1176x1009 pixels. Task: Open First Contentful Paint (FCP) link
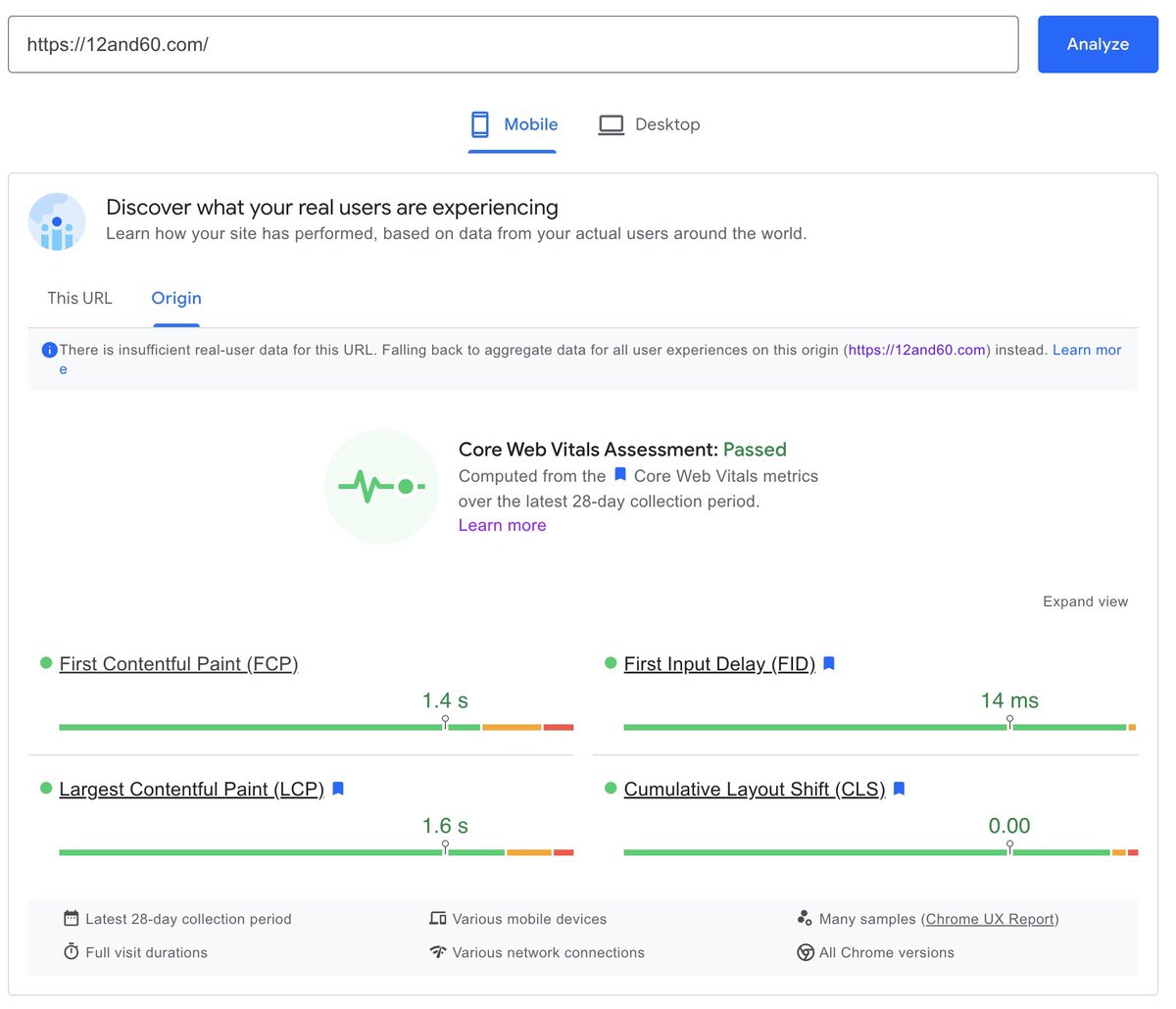pyautogui.click(x=178, y=664)
